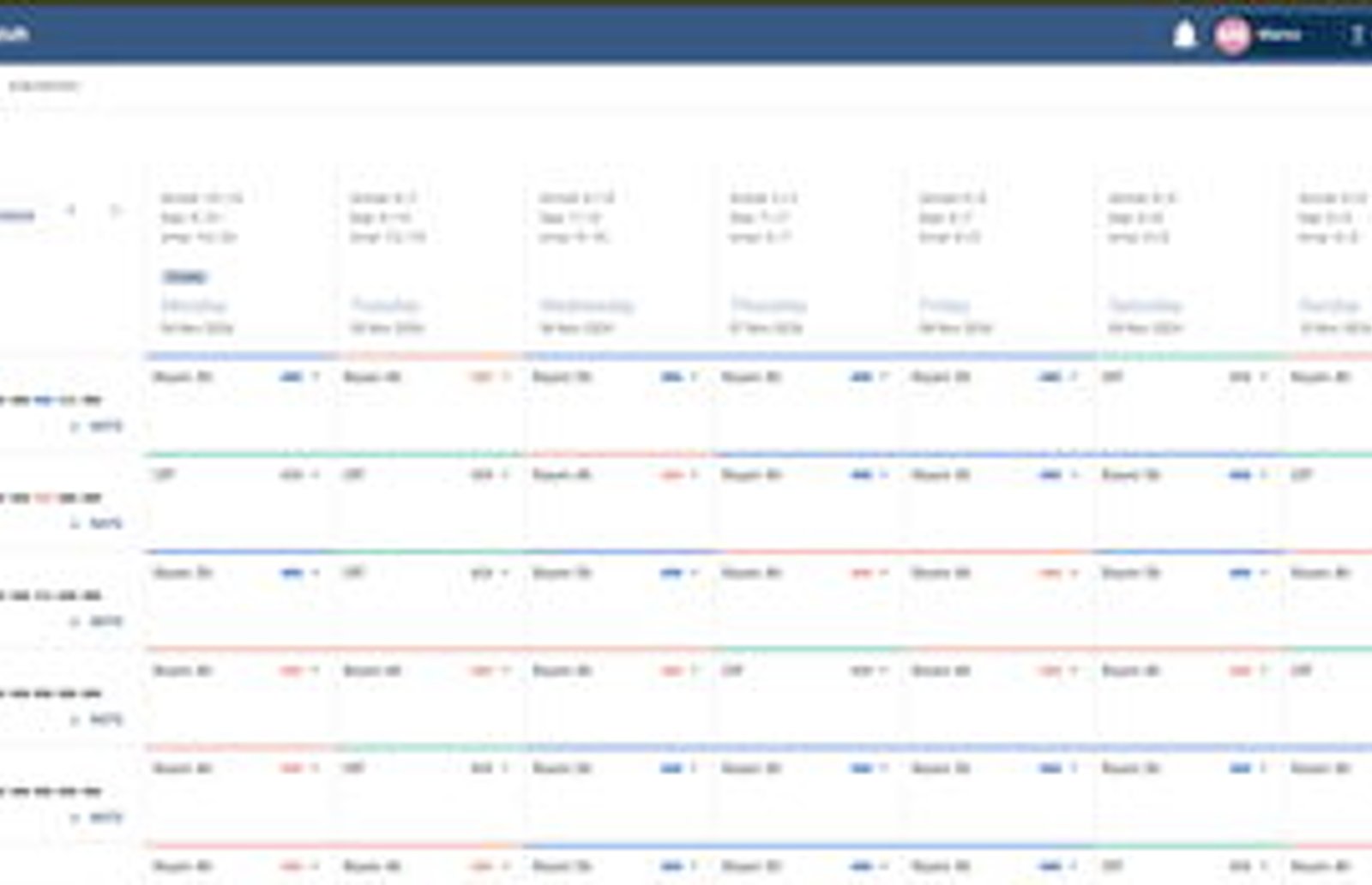Click the note link under third employee
1372x885 pixels.
[x=106, y=621]
